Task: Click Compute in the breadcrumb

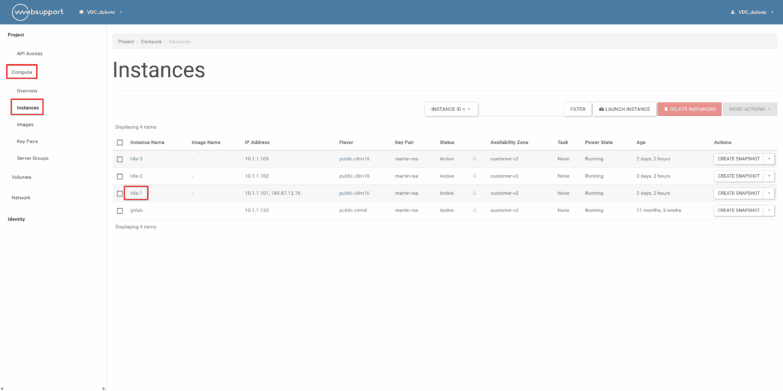Action: pyautogui.click(x=151, y=41)
